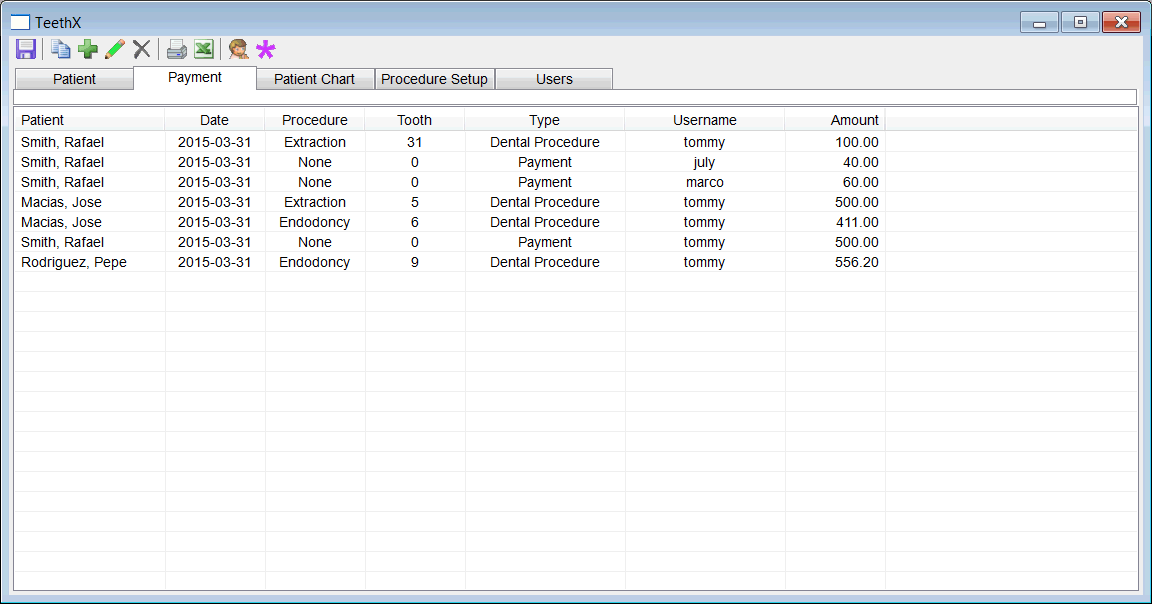Click the search field below the tabs
The height and width of the screenshot is (604, 1152).
click(x=575, y=97)
